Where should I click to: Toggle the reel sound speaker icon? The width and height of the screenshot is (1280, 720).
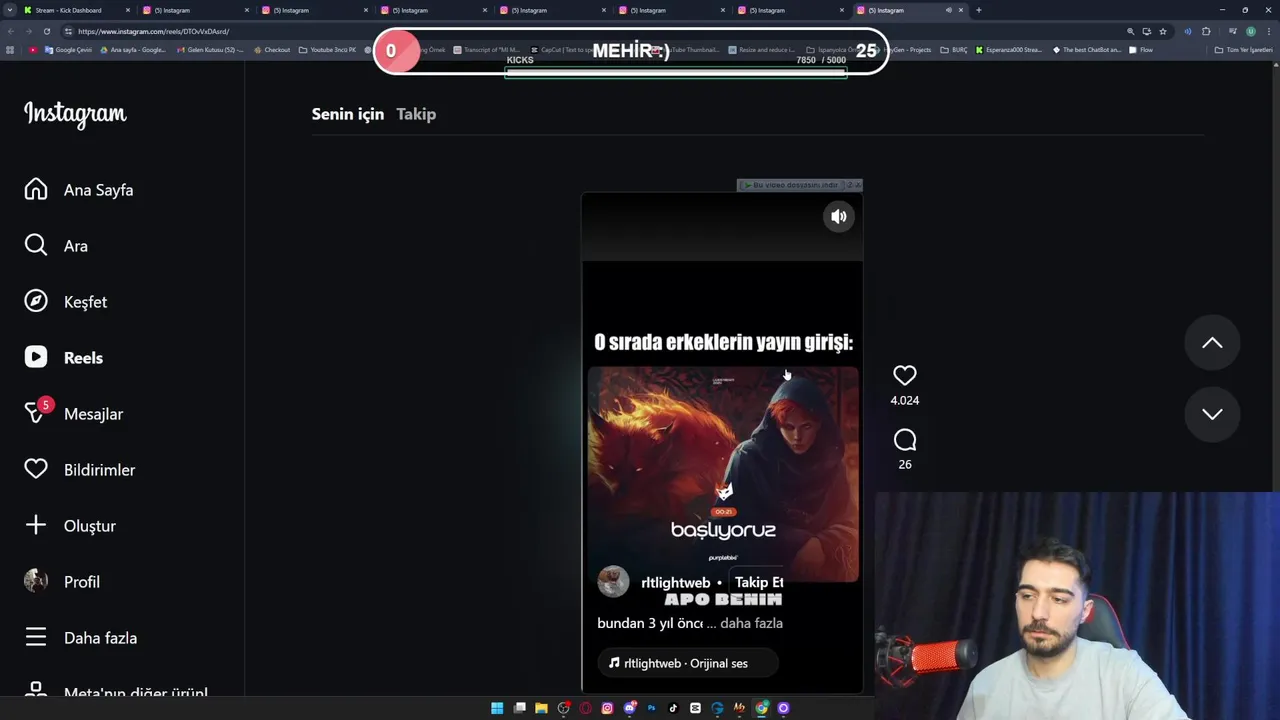pos(839,216)
